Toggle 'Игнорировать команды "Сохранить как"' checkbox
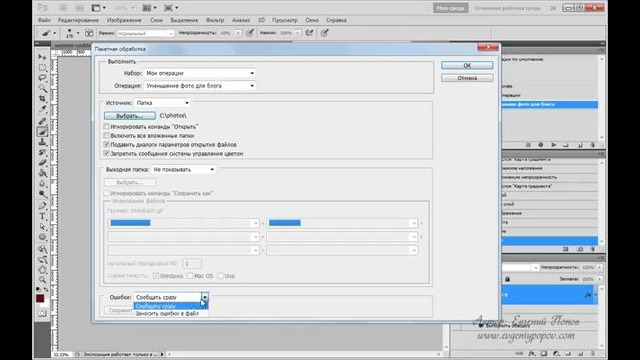640x360 pixels. (x=107, y=193)
